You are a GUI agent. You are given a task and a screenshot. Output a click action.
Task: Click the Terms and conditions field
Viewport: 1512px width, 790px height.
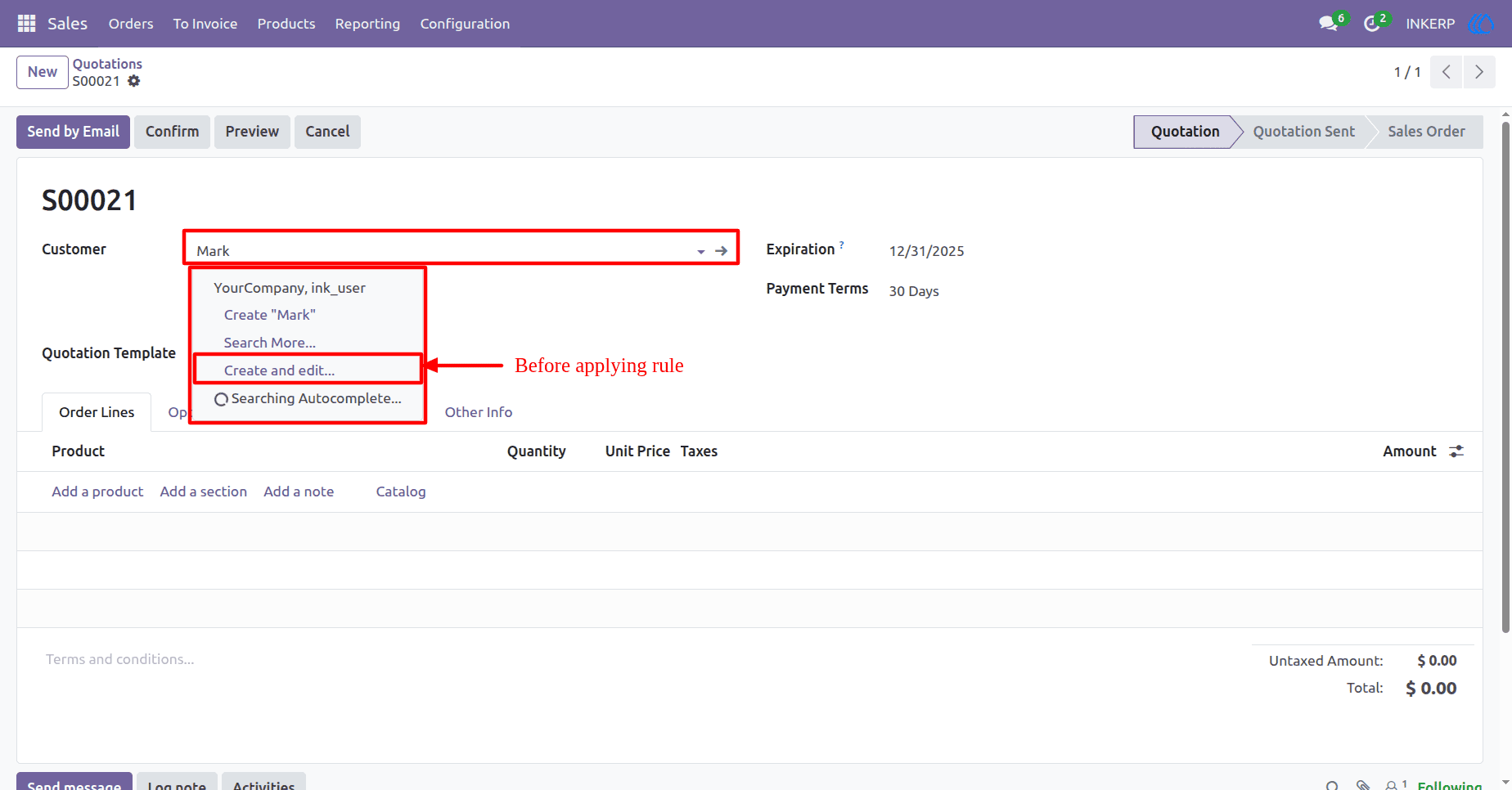point(120,659)
